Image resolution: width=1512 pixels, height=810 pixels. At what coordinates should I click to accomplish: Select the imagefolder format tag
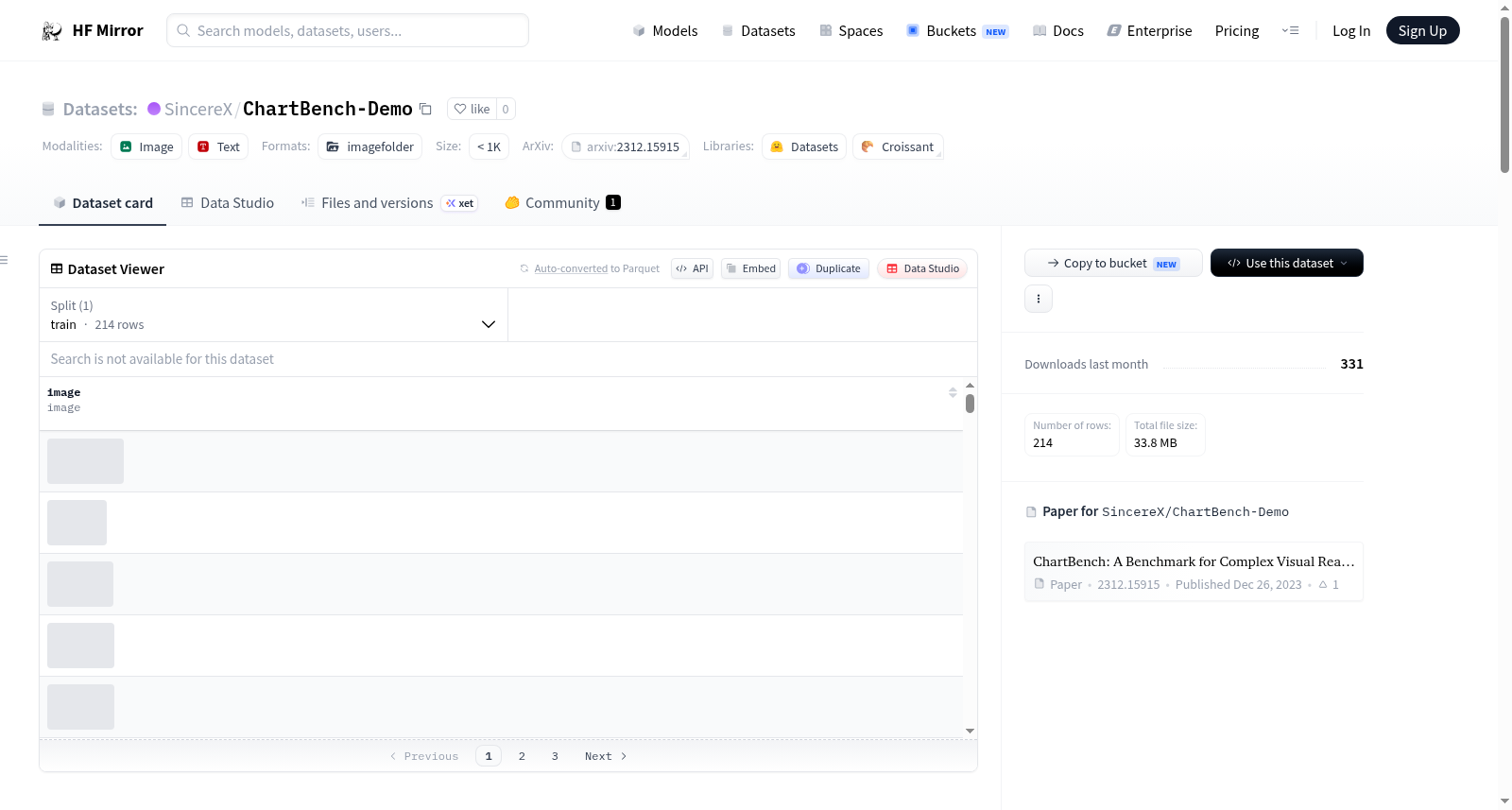click(370, 146)
